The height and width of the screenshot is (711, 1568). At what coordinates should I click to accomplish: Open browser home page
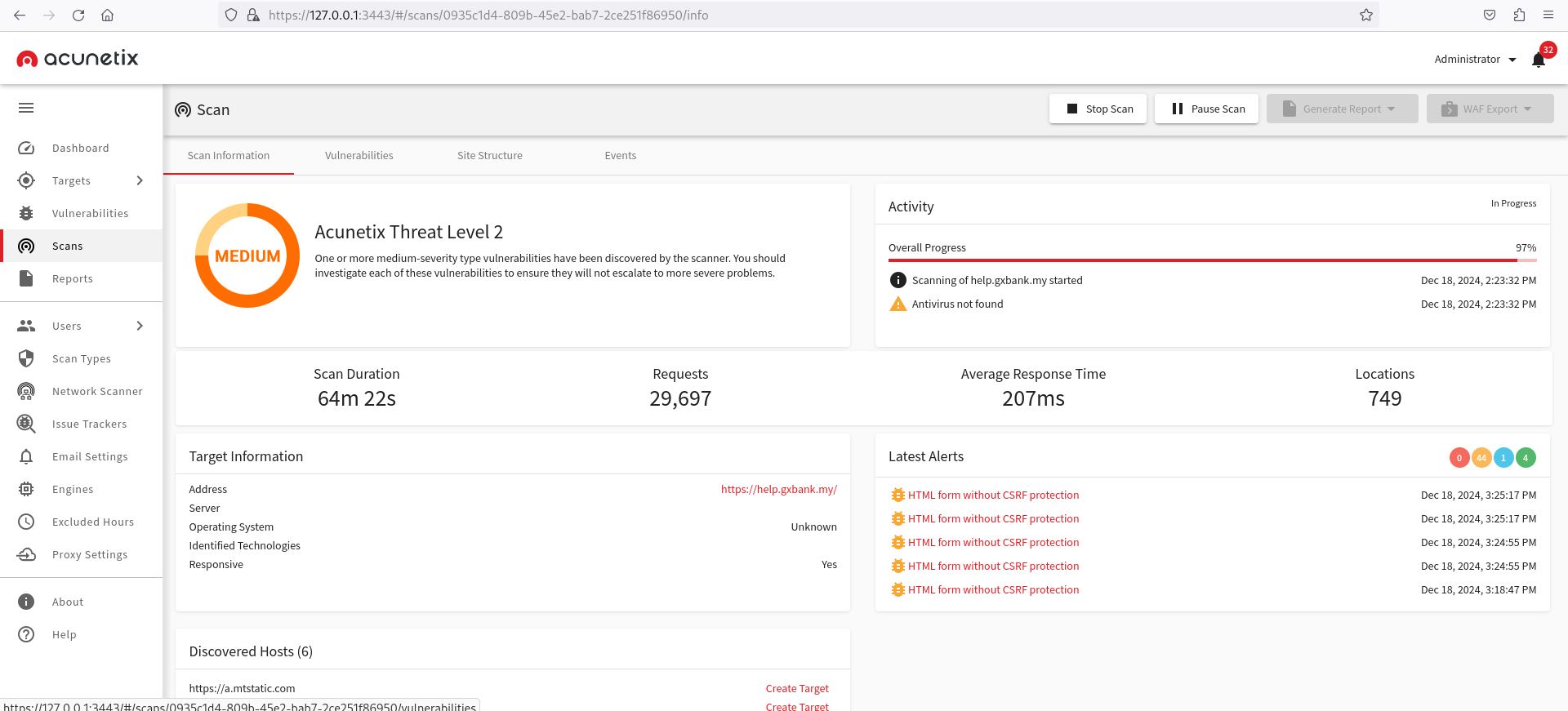(107, 15)
